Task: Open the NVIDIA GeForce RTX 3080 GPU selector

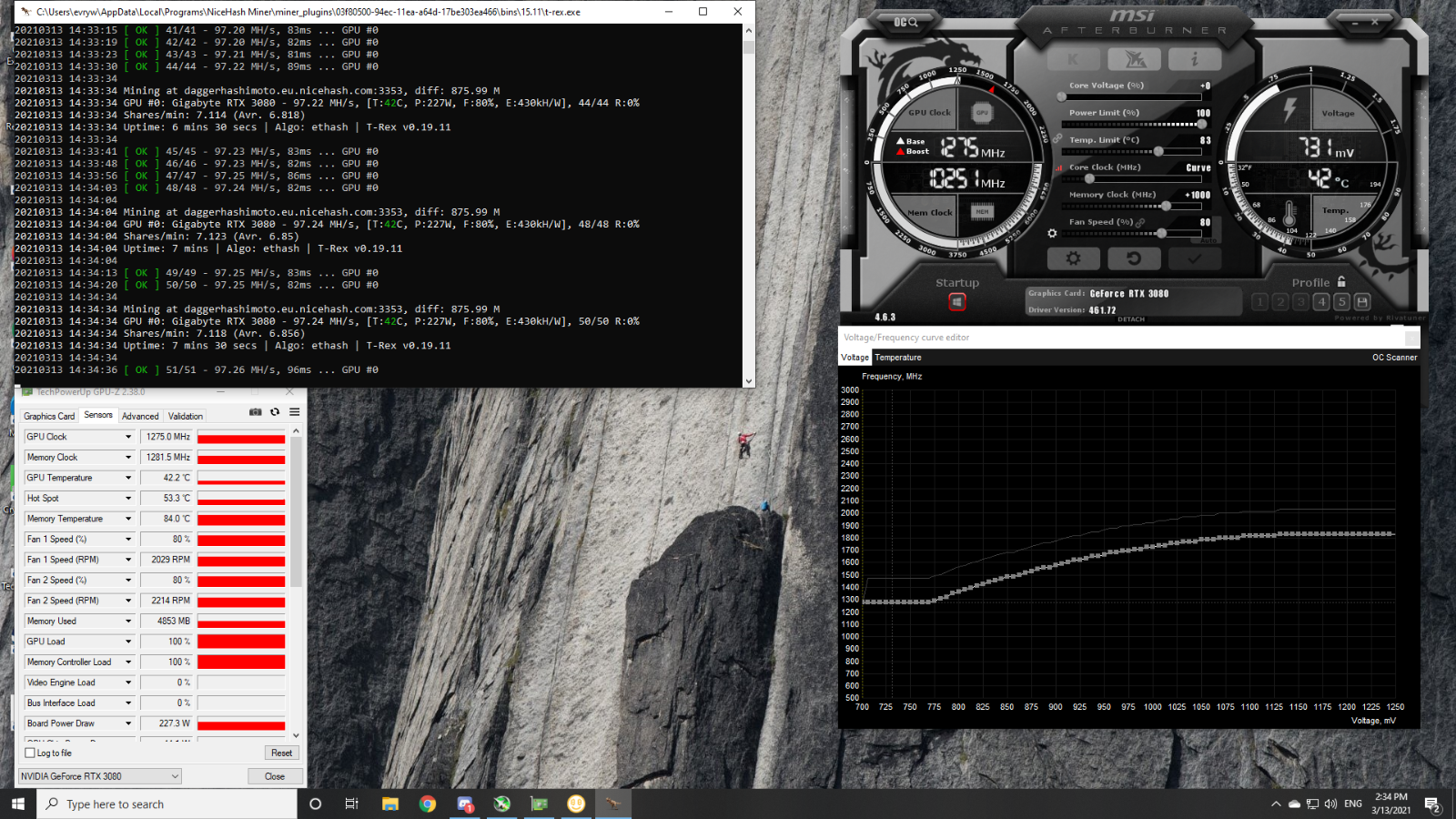Action: [x=100, y=776]
